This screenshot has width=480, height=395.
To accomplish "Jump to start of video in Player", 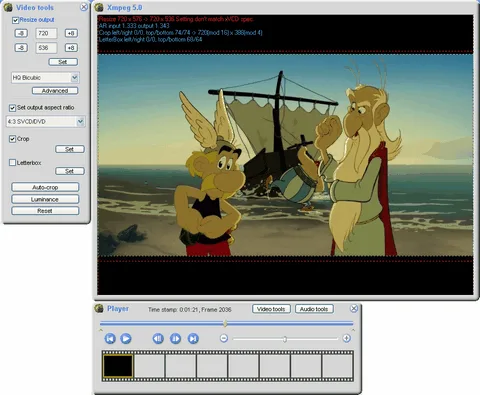I will click(110, 338).
